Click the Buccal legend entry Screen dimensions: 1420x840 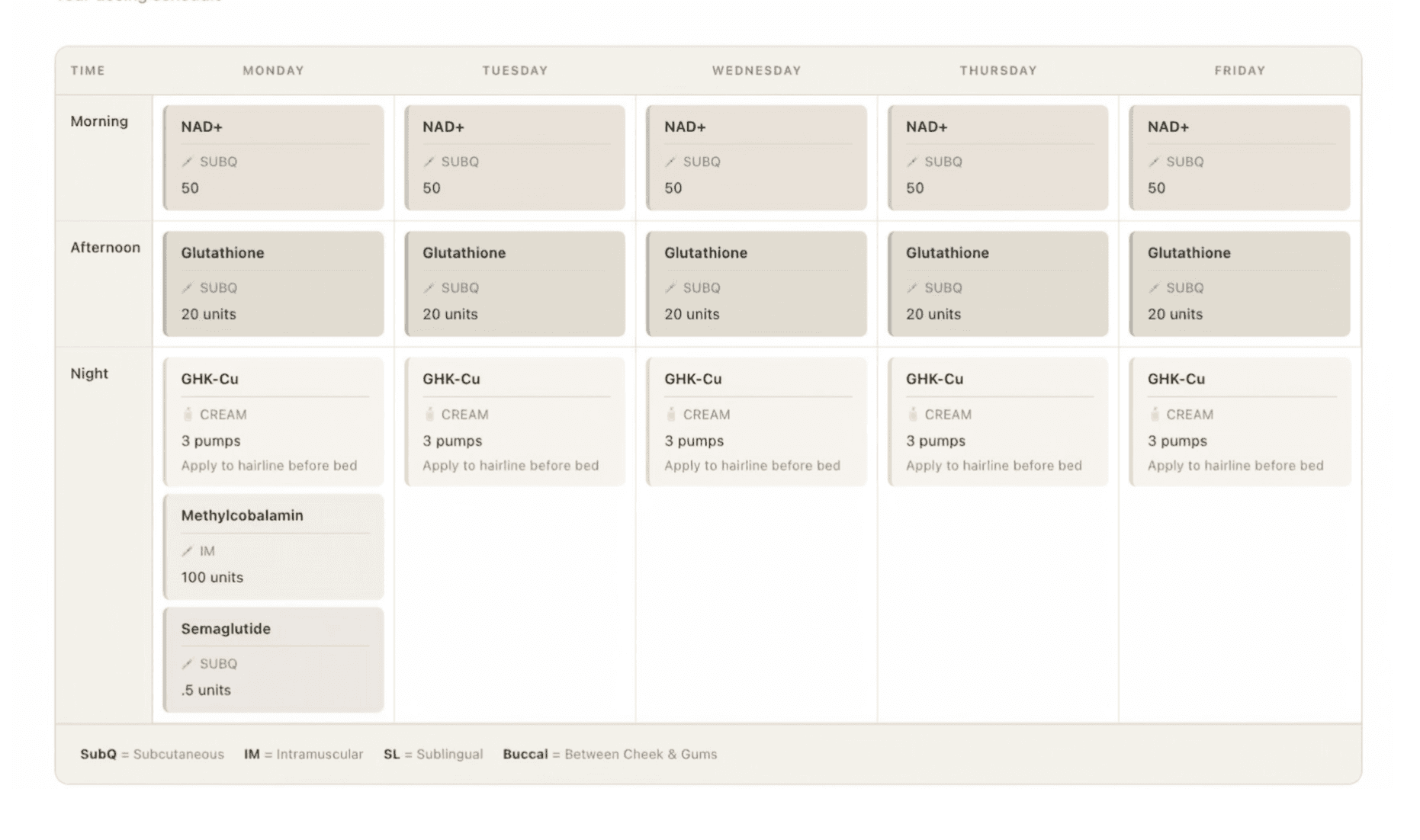point(609,754)
